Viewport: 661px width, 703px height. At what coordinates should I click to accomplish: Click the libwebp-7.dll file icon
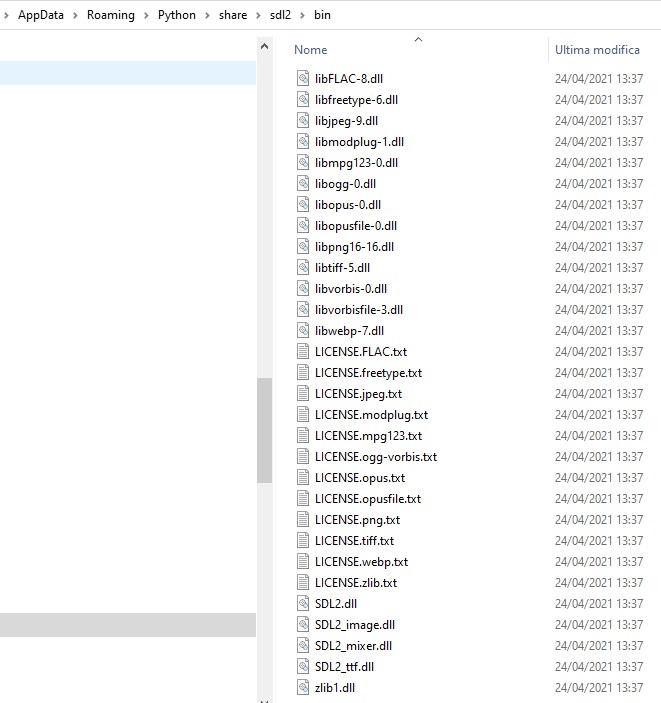pos(303,330)
